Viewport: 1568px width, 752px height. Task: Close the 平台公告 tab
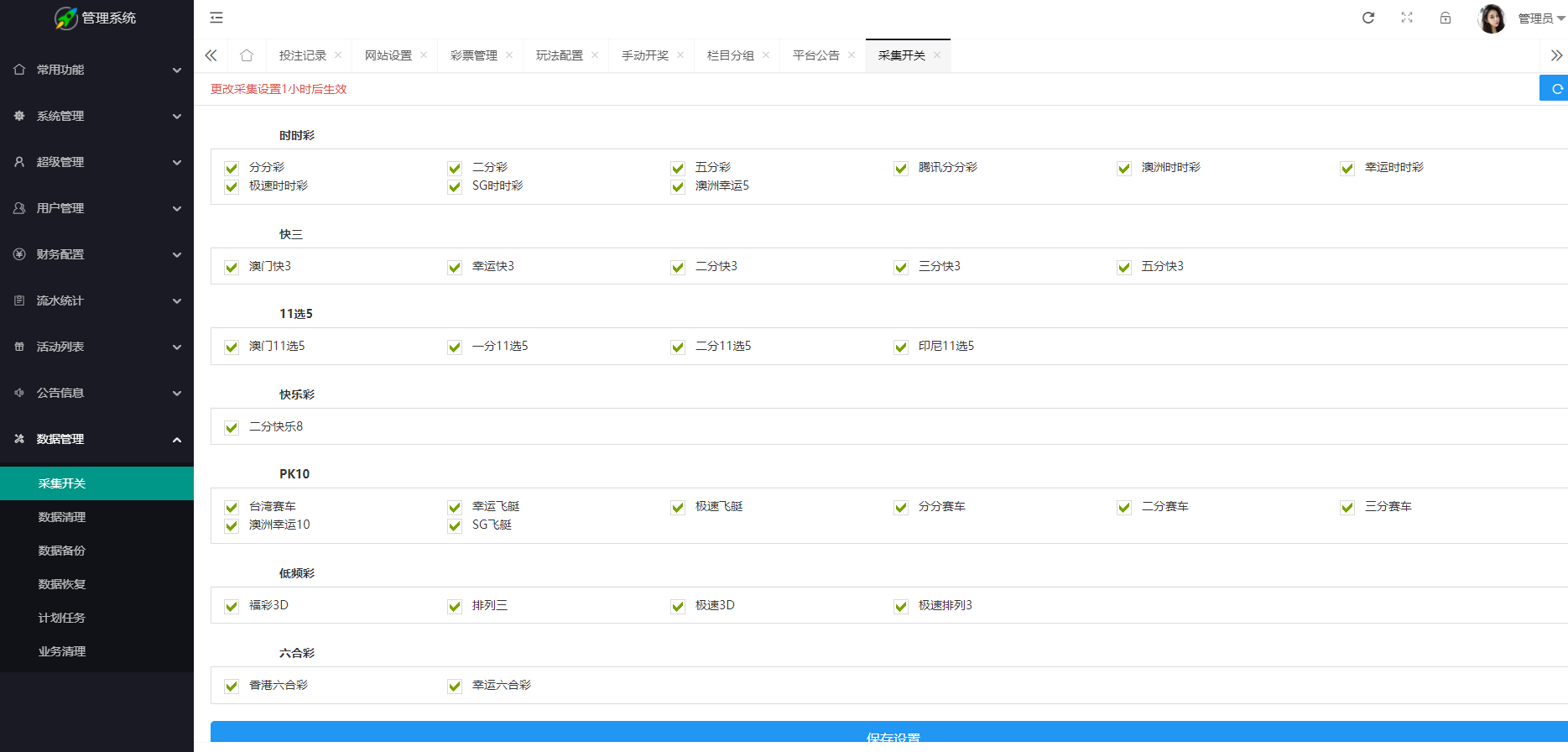(x=852, y=55)
